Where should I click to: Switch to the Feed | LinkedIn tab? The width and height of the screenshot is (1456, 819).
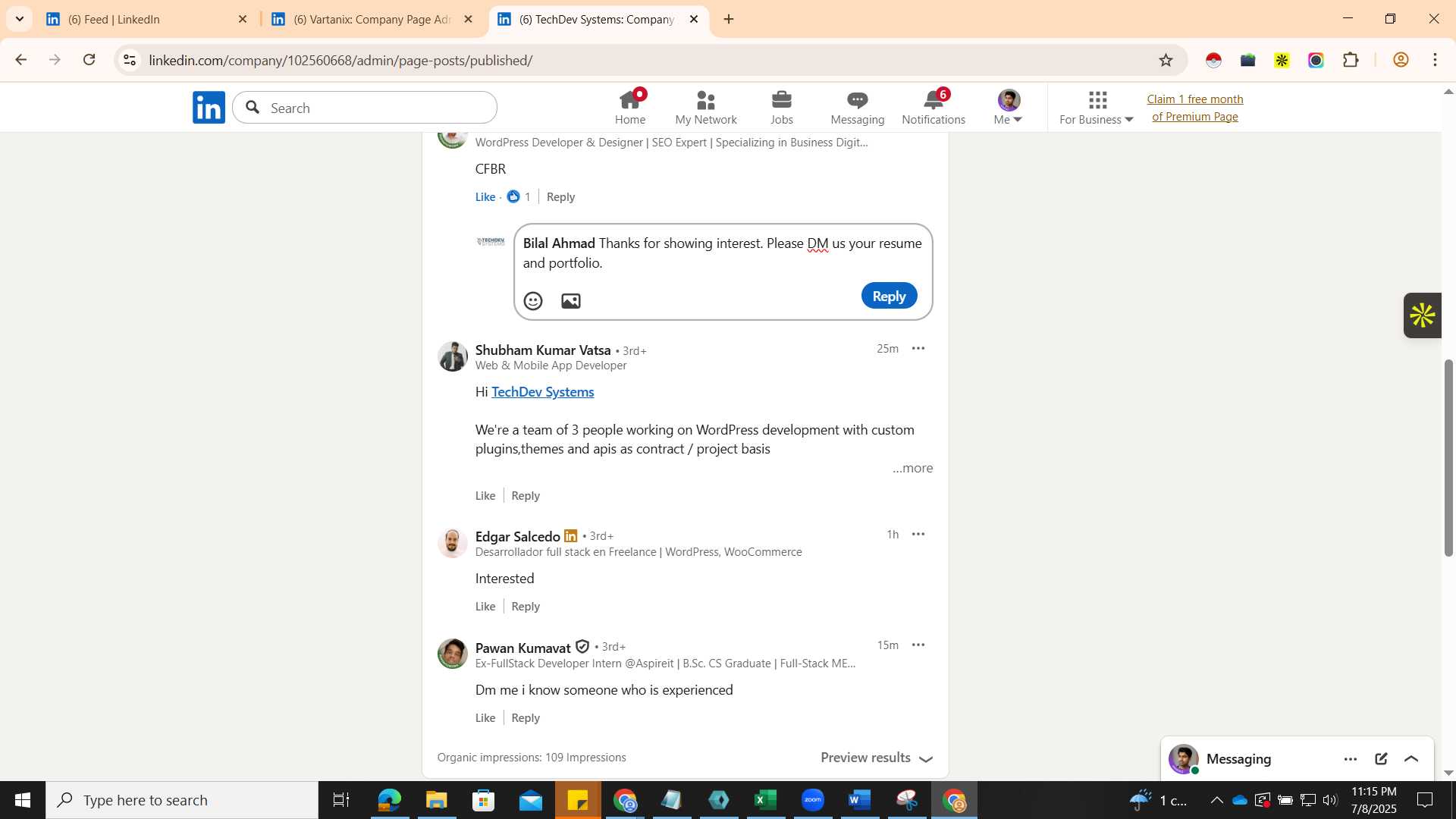[146, 19]
